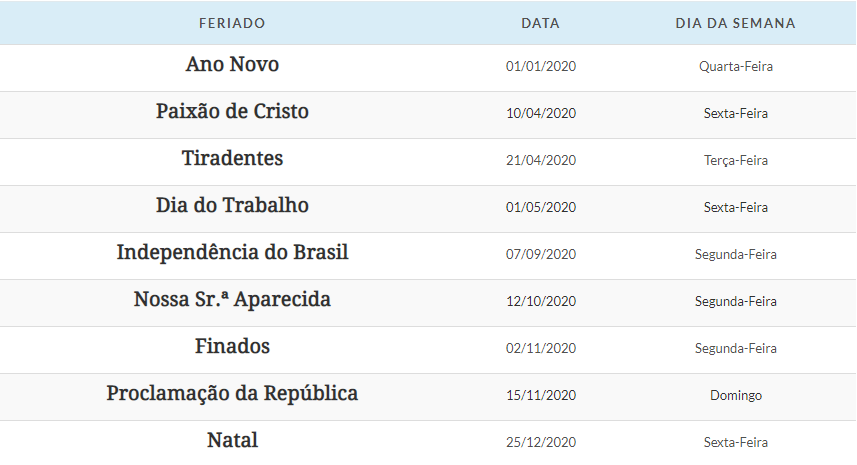Open Nossa Sr.ª Aparecida holiday entry

pos(232,300)
